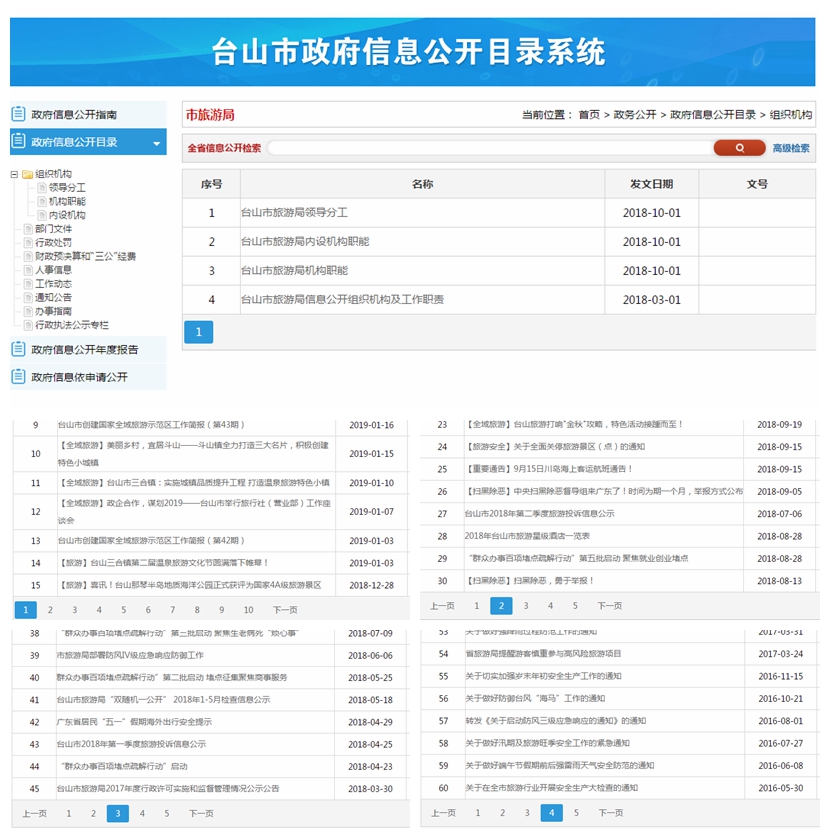
Task: Expand the 政府信息公开目录 dropdown arrow
Action: [x=156, y=144]
